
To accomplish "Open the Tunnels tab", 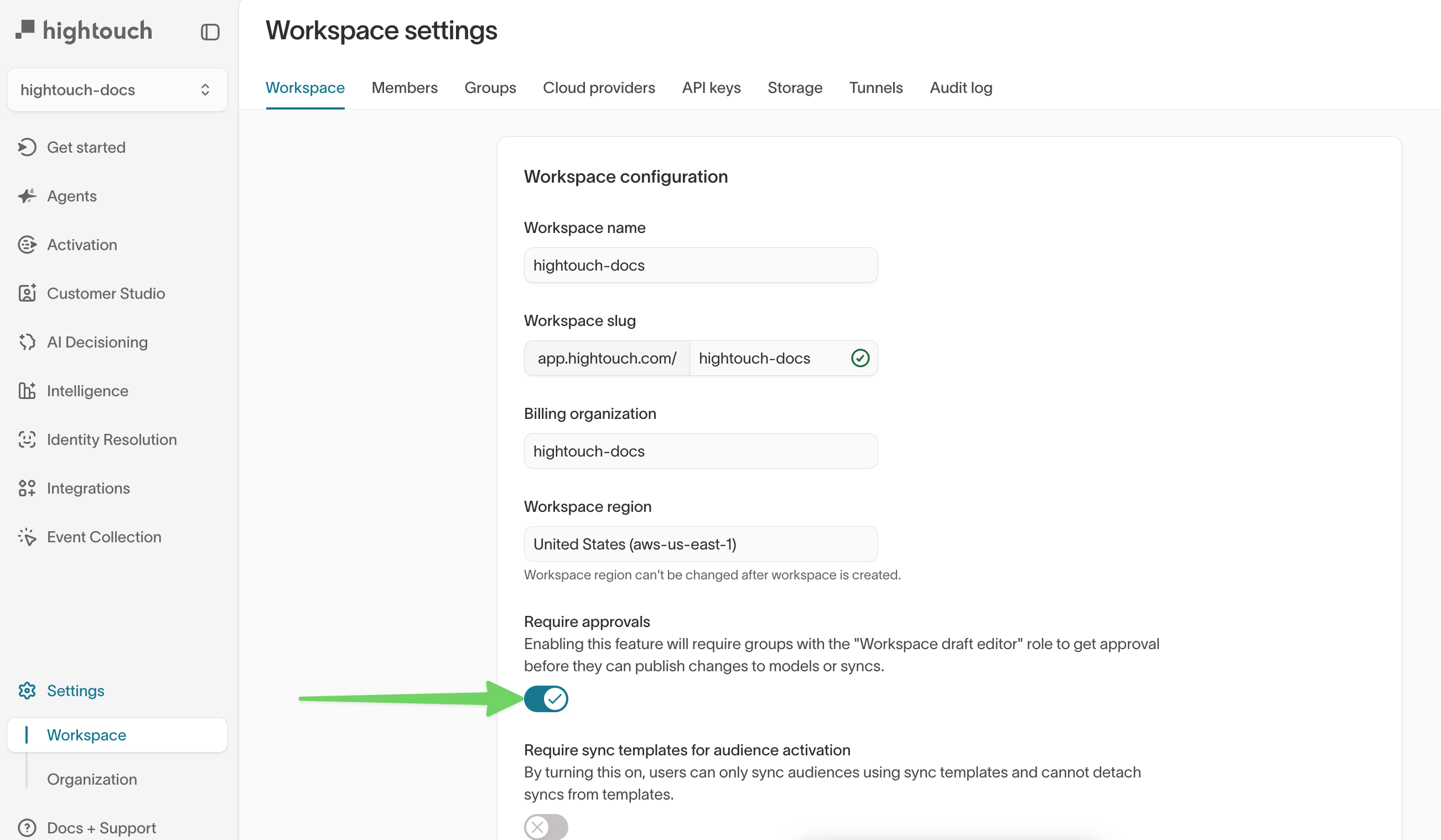I will [875, 87].
